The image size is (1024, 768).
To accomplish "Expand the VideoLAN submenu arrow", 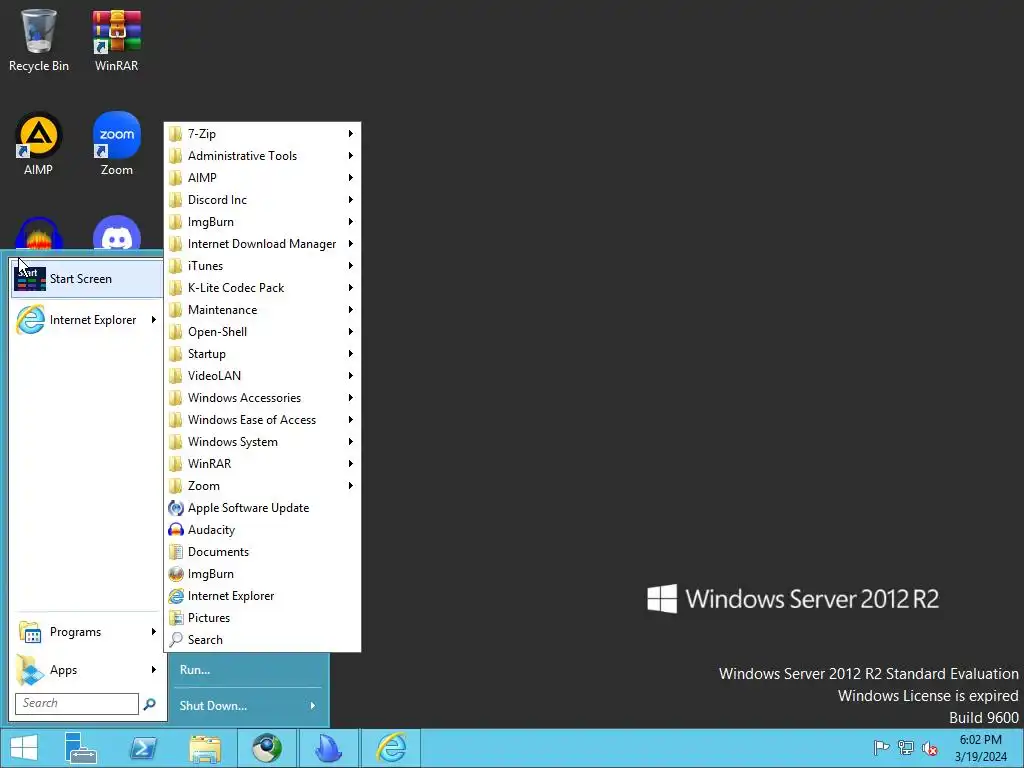I will [351, 376].
